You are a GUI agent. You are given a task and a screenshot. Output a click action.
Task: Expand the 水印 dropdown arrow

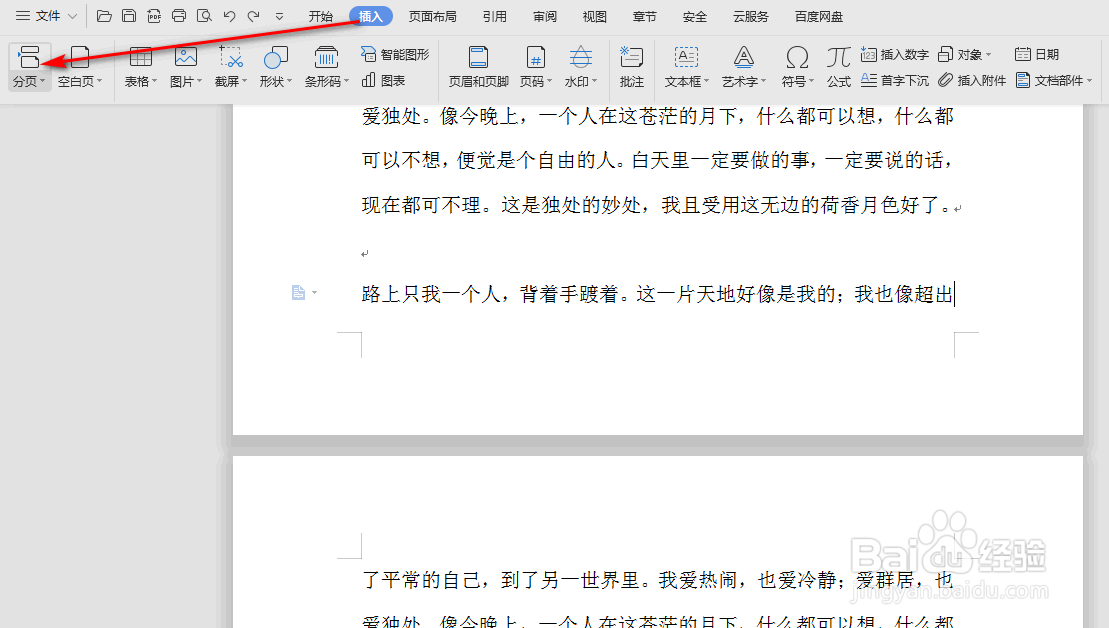[x=595, y=81]
